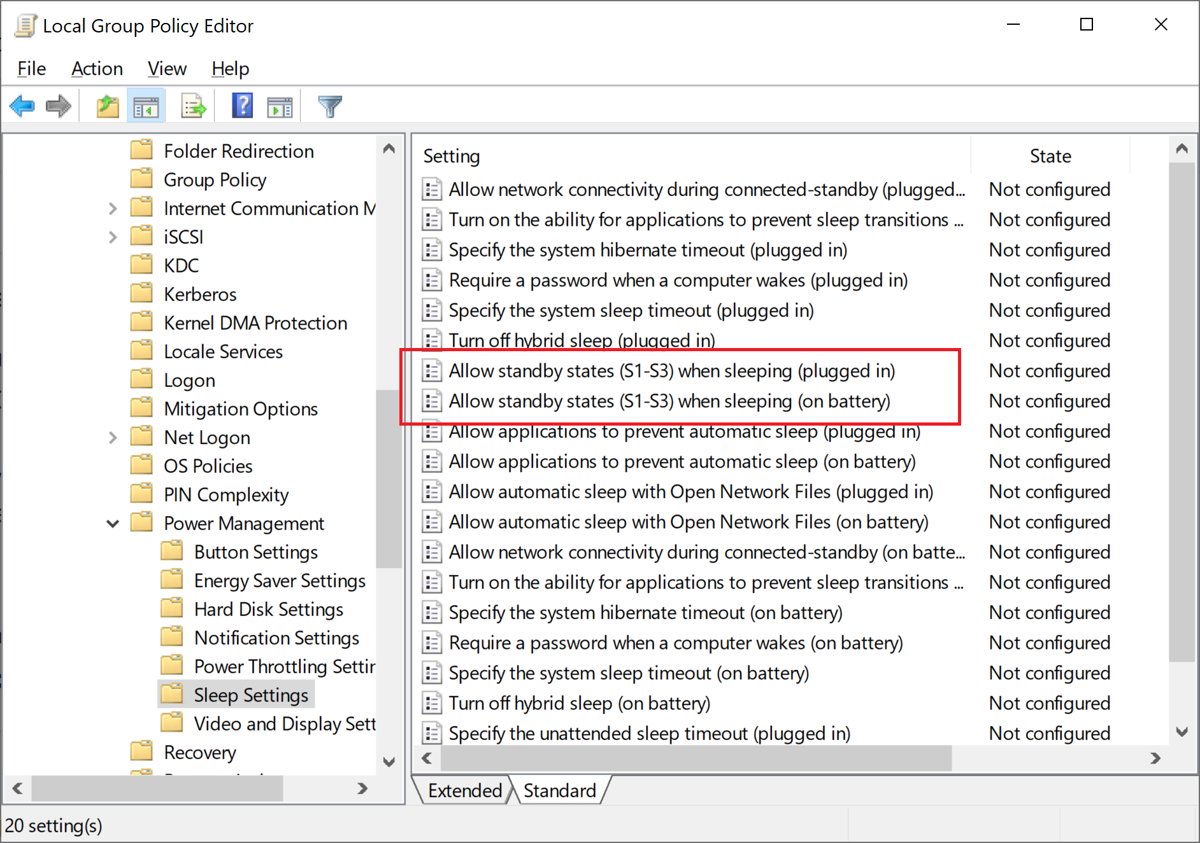Image resolution: width=1200 pixels, height=843 pixels.
Task: Select the Logon tree item
Action: (x=189, y=380)
